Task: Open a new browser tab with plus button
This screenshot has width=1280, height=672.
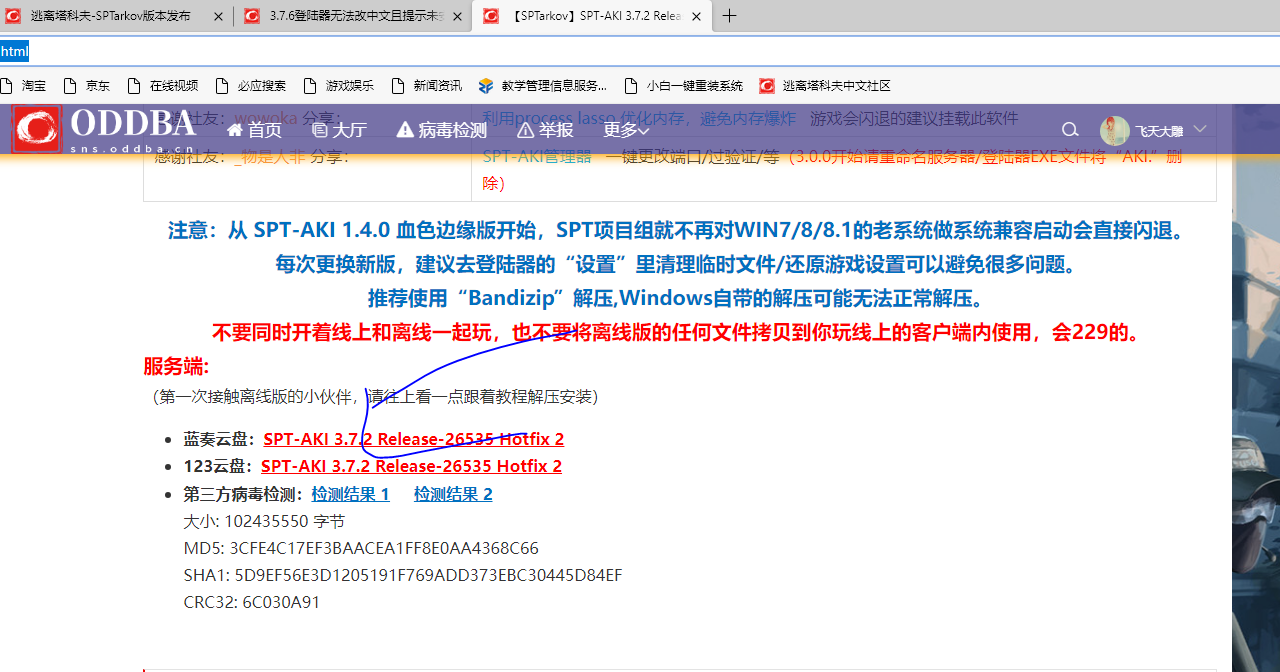Action: (729, 16)
